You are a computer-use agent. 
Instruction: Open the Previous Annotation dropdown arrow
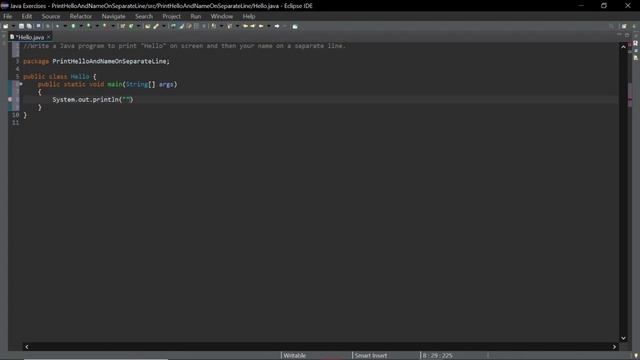click(237, 26)
